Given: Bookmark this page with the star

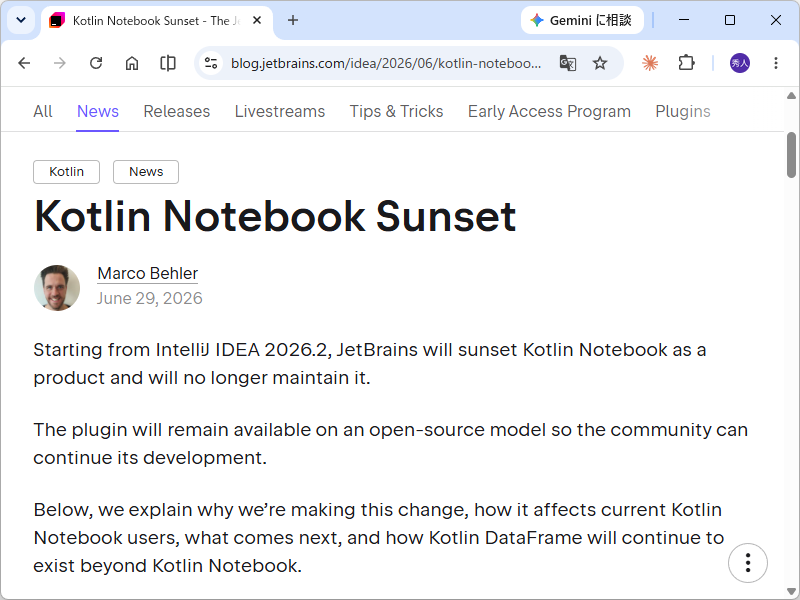Looking at the screenshot, I should [x=600, y=63].
